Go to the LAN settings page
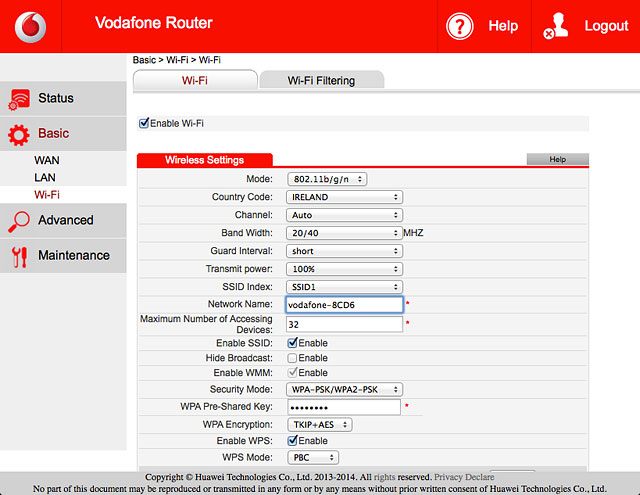Viewport: 640px width, 495px height. [x=45, y=178]
